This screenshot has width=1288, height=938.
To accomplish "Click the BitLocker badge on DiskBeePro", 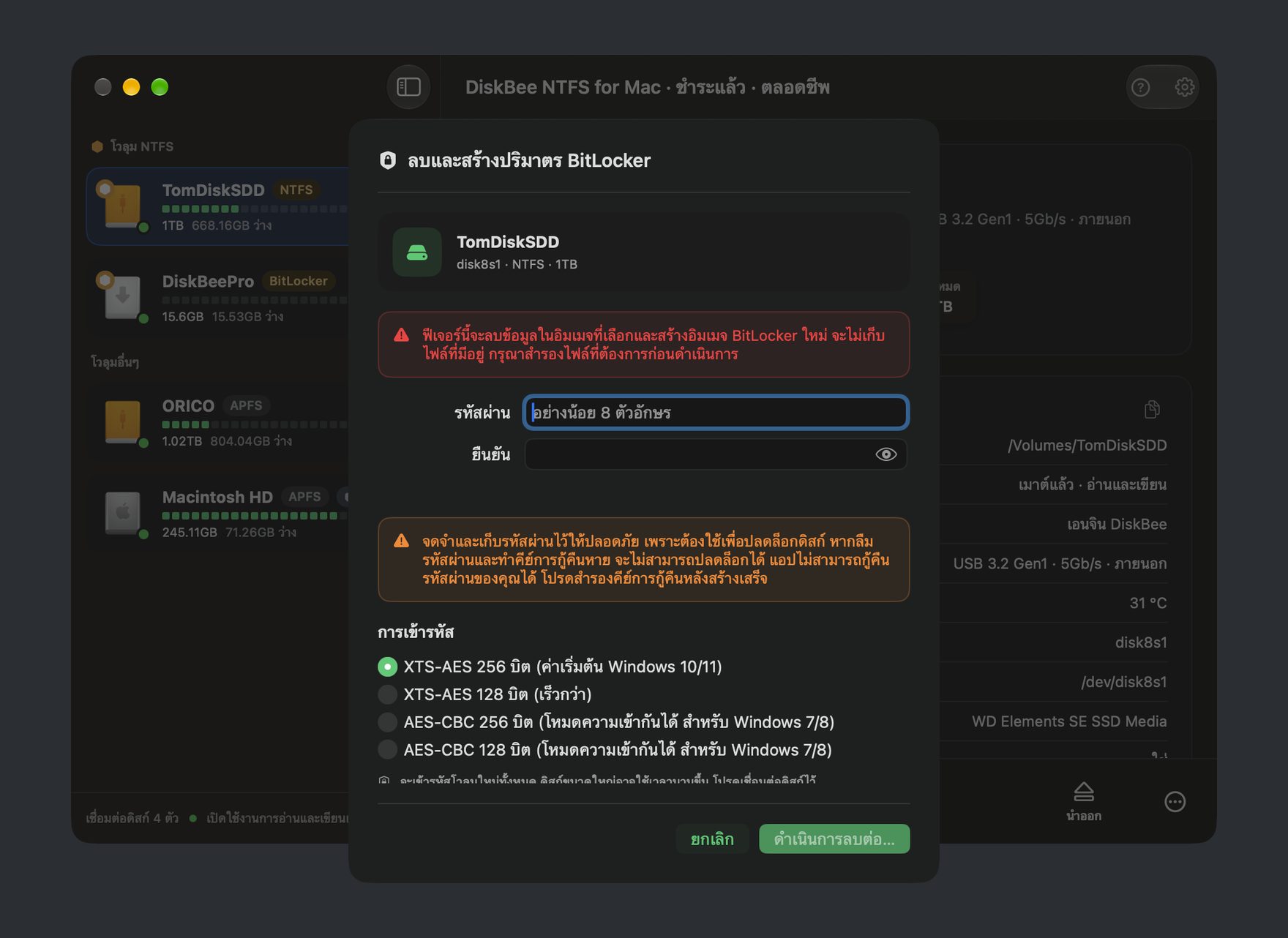I will (x=298, y=281).
